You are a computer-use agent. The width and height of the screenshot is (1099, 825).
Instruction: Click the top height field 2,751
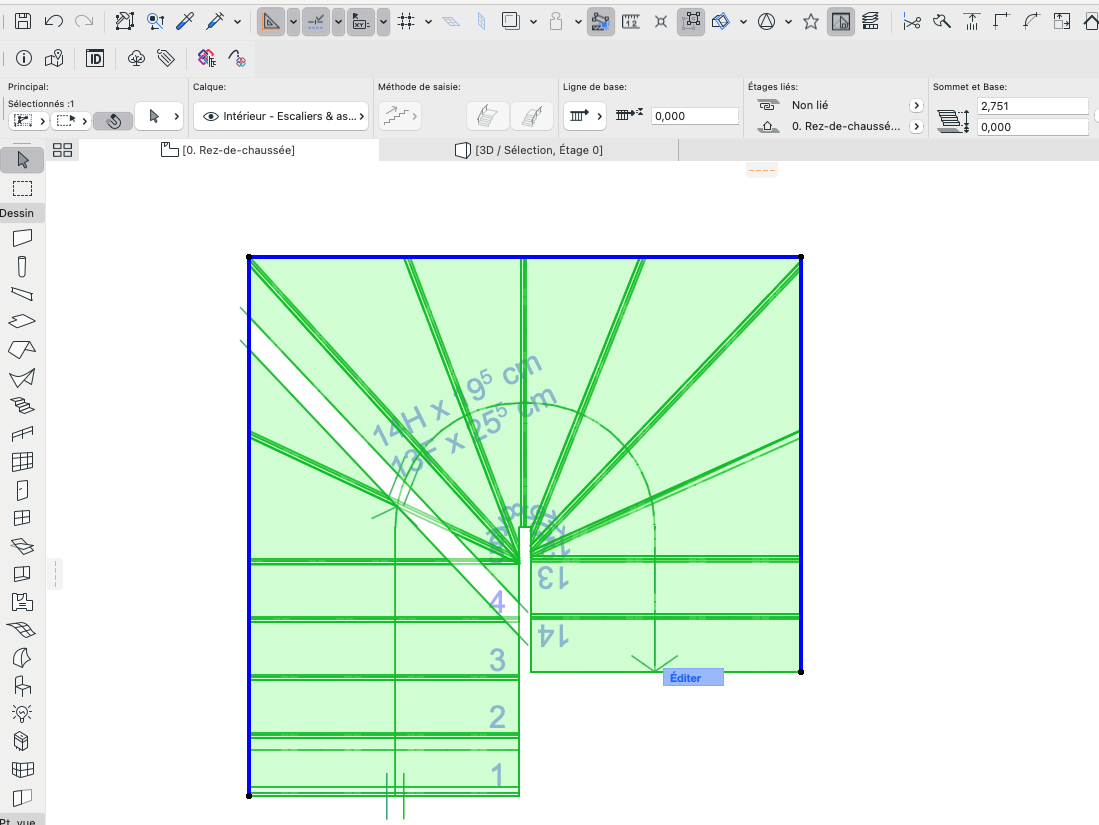(x=1032, y=106)
